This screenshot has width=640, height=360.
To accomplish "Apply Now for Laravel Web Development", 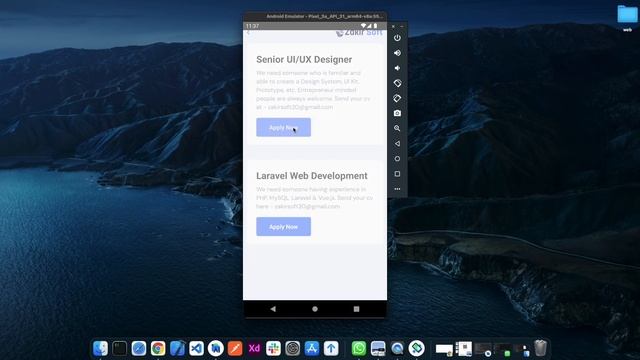I will [283, 227].
